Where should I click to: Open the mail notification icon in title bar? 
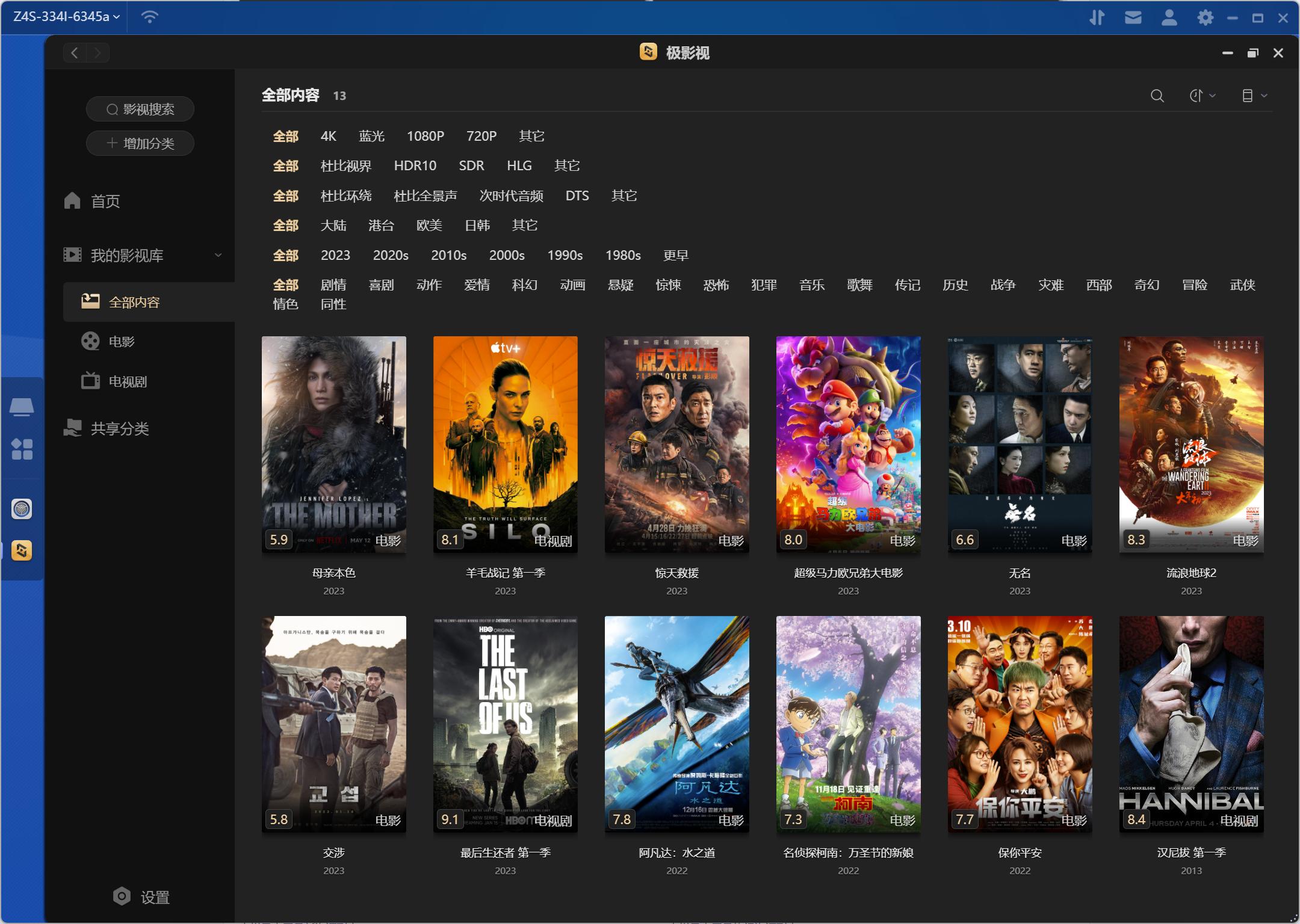click(x=1133, y=17)
